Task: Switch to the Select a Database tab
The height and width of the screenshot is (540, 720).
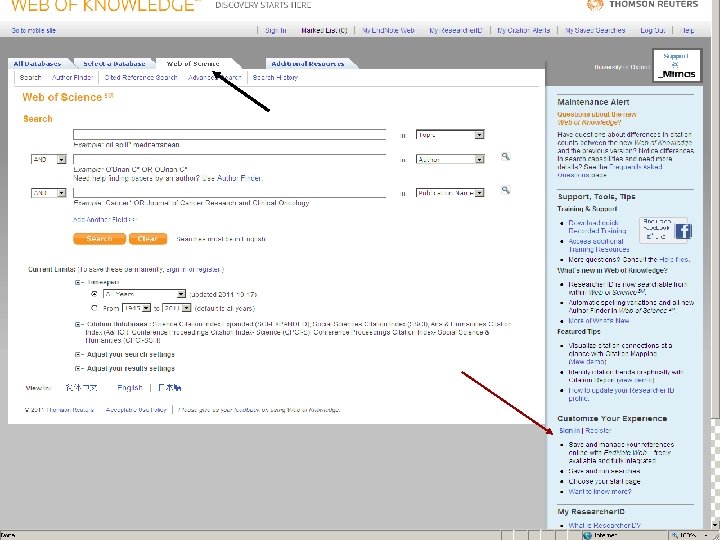Action: (114, 64)
